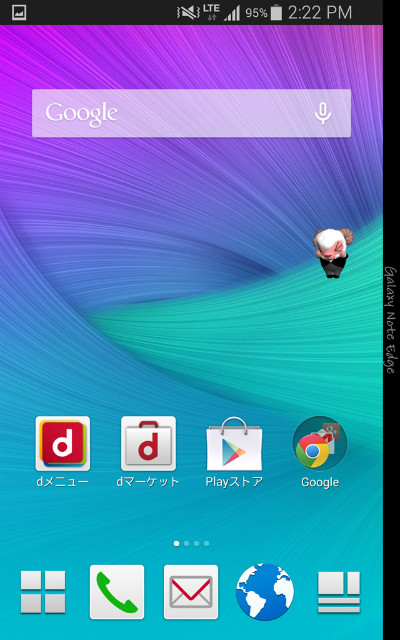The image size is (400, 640).
Task: Tap the battery indicator in status bar
Action: coord(276,13)
